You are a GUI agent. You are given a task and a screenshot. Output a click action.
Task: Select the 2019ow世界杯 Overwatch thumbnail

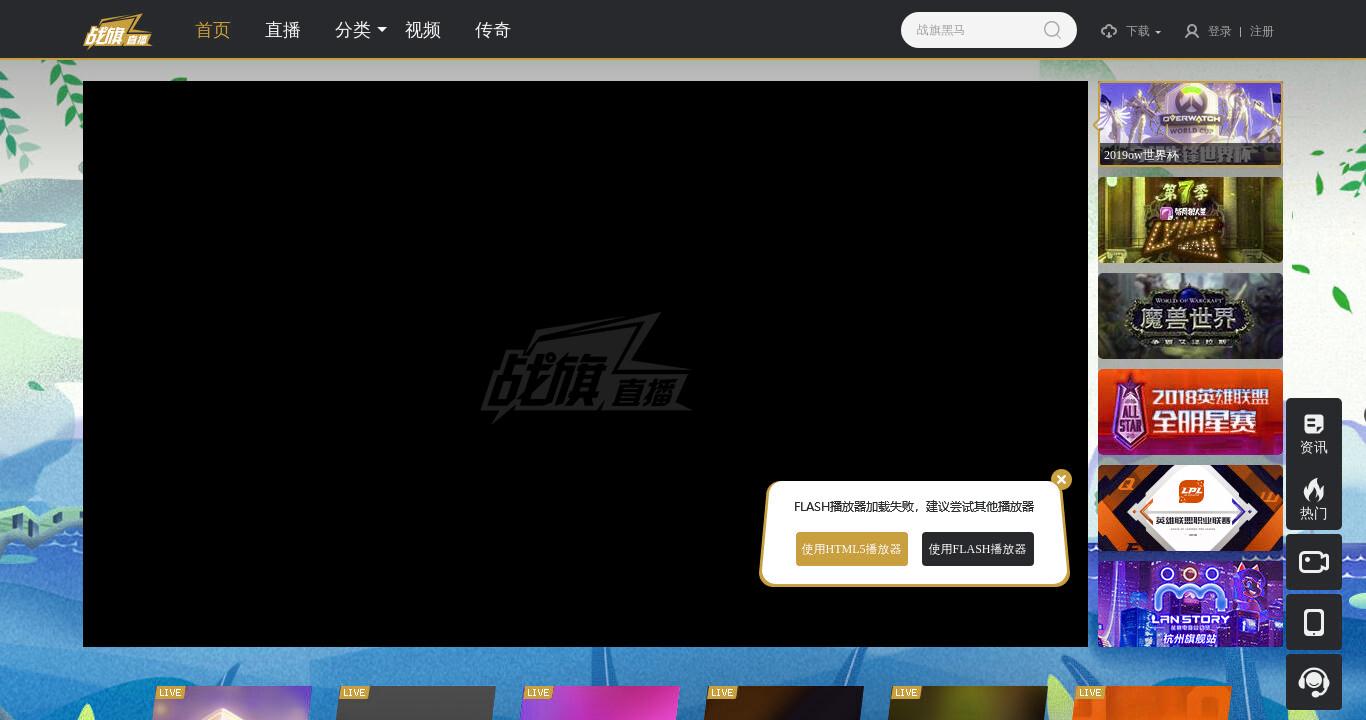pos(1190,124)
